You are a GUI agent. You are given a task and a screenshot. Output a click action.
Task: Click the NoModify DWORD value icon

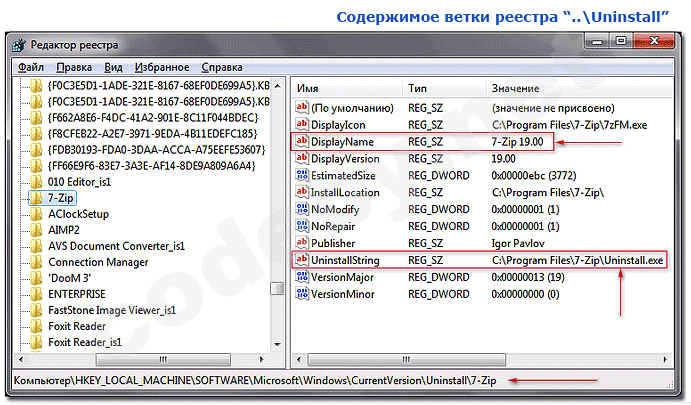pyautogui.click(x=302, y=209)
